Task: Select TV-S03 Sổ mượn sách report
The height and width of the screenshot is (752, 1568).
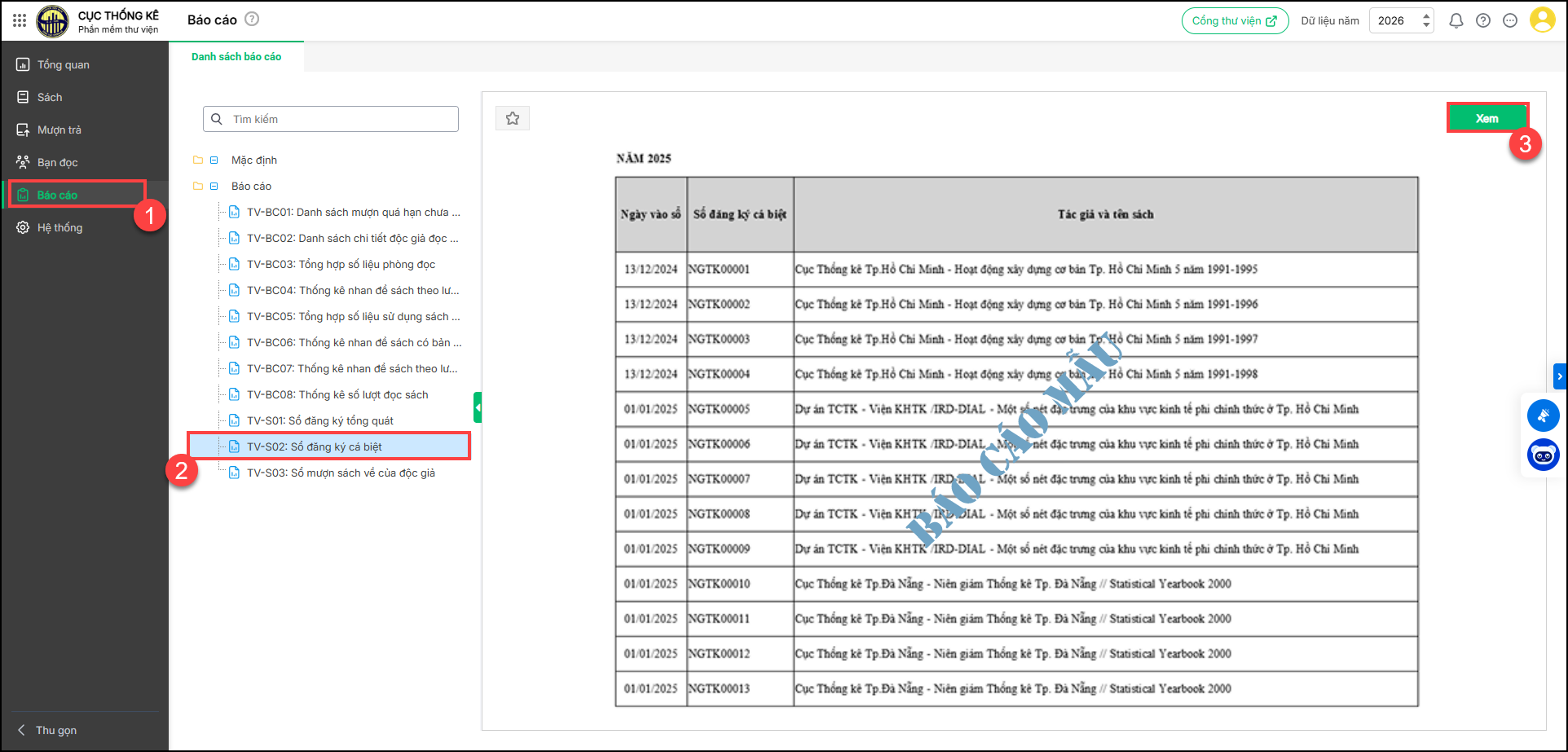Action: [341, 473]
